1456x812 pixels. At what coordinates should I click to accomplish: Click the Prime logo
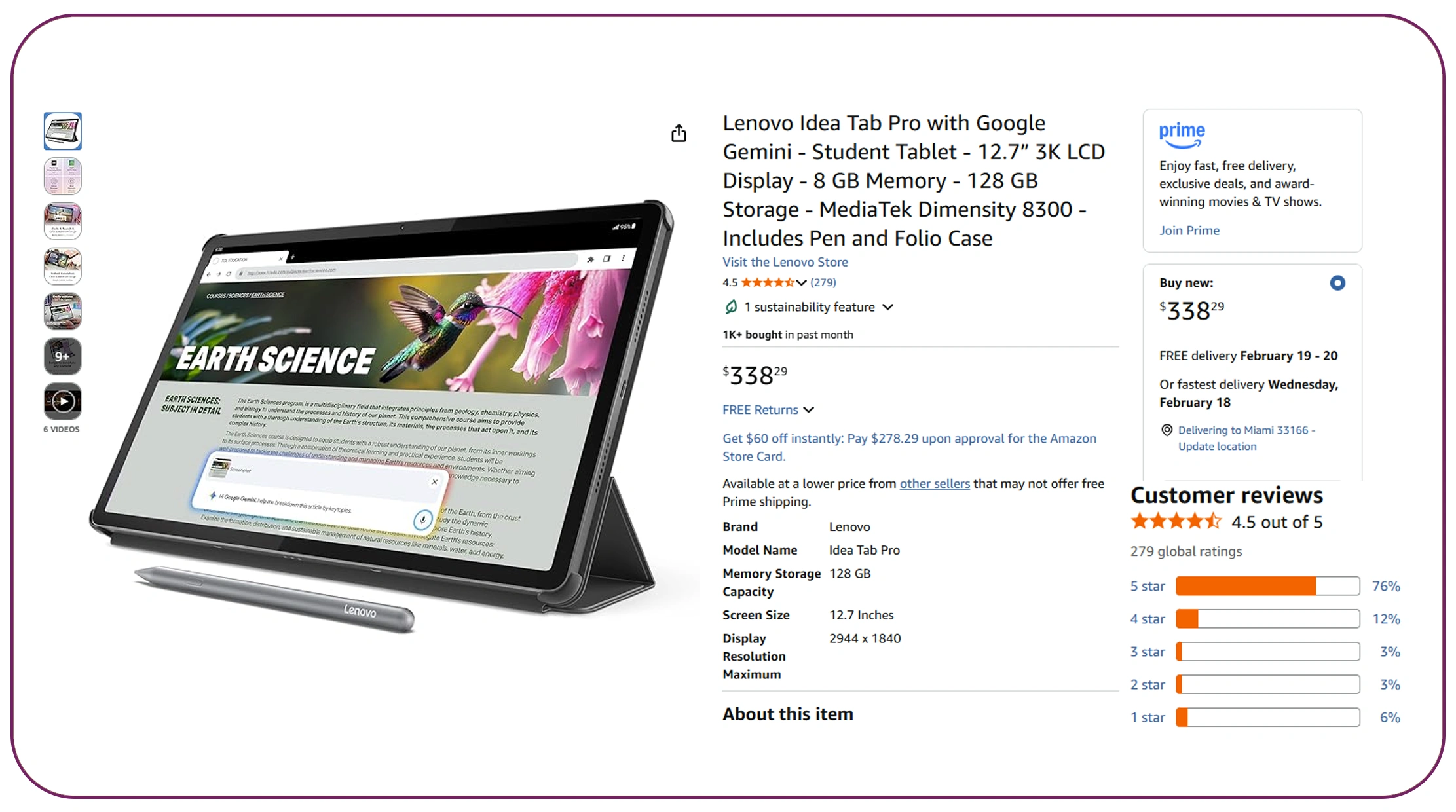pyautogui.click(x=1182, y=135)
